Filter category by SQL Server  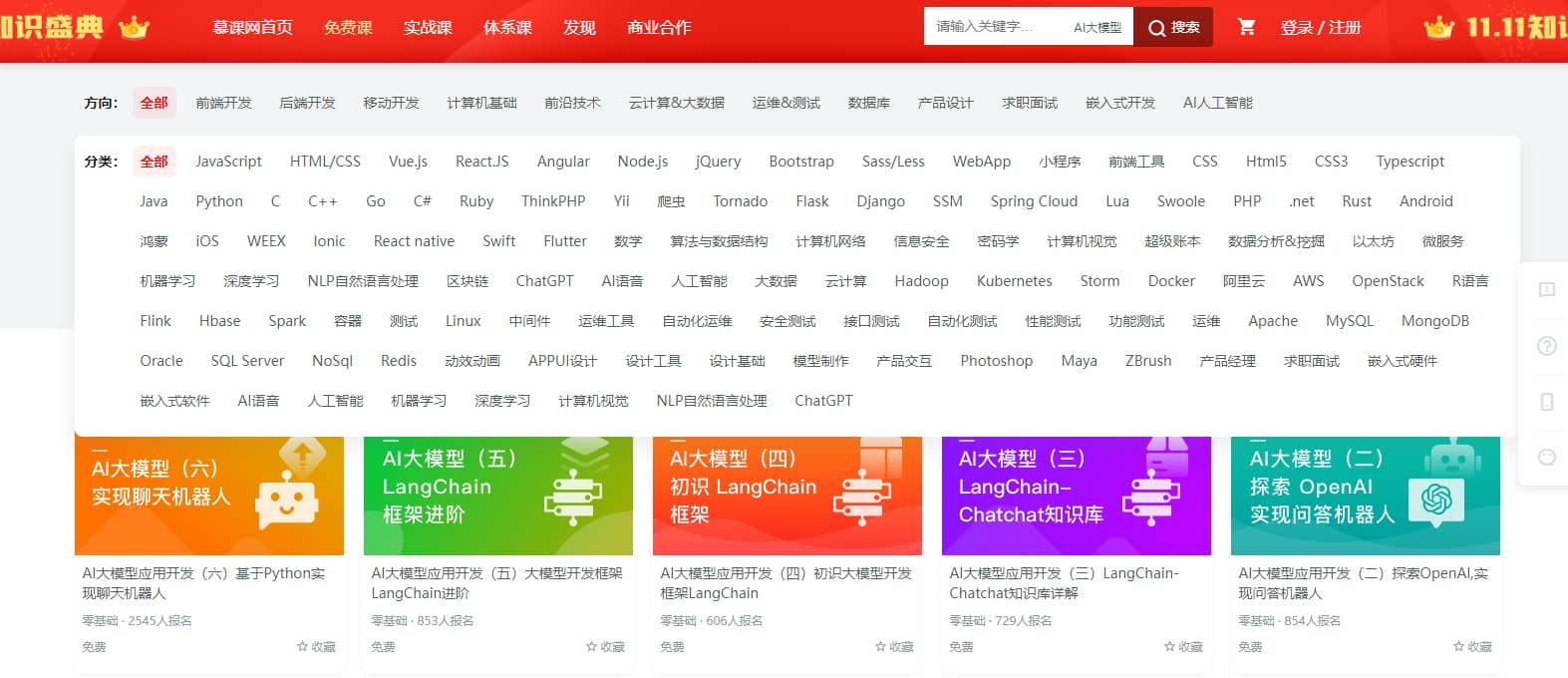(247, 361)
